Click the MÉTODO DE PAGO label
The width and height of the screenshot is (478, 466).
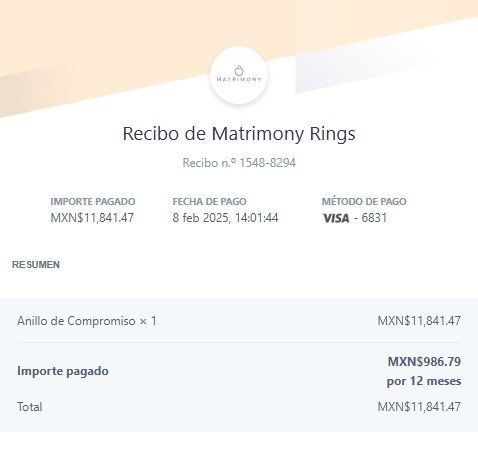click(x=364, y=201)
